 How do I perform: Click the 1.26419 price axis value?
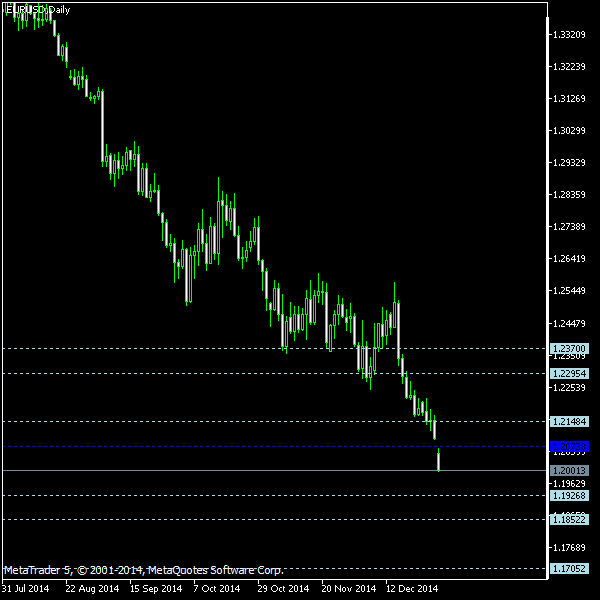569,259
